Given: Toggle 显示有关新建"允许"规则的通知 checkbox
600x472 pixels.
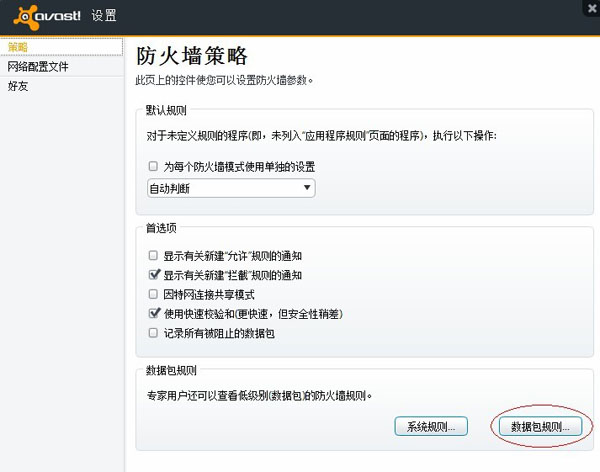Looking at the screenshot, I should point(153,255).
